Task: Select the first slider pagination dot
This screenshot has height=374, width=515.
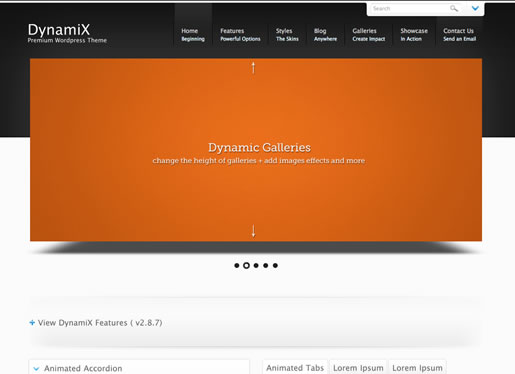Action: (x=237, y=265)
